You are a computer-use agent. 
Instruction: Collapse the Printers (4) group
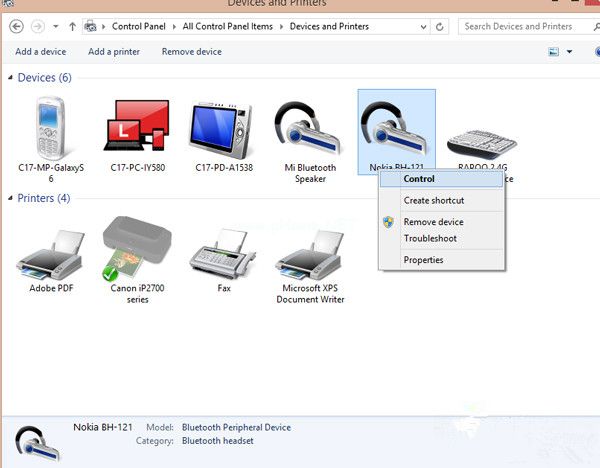point(10,198)
